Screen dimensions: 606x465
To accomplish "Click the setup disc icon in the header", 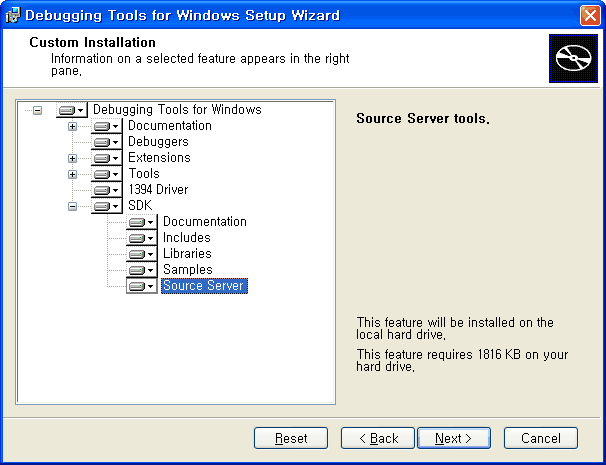I will click(576, 57).
